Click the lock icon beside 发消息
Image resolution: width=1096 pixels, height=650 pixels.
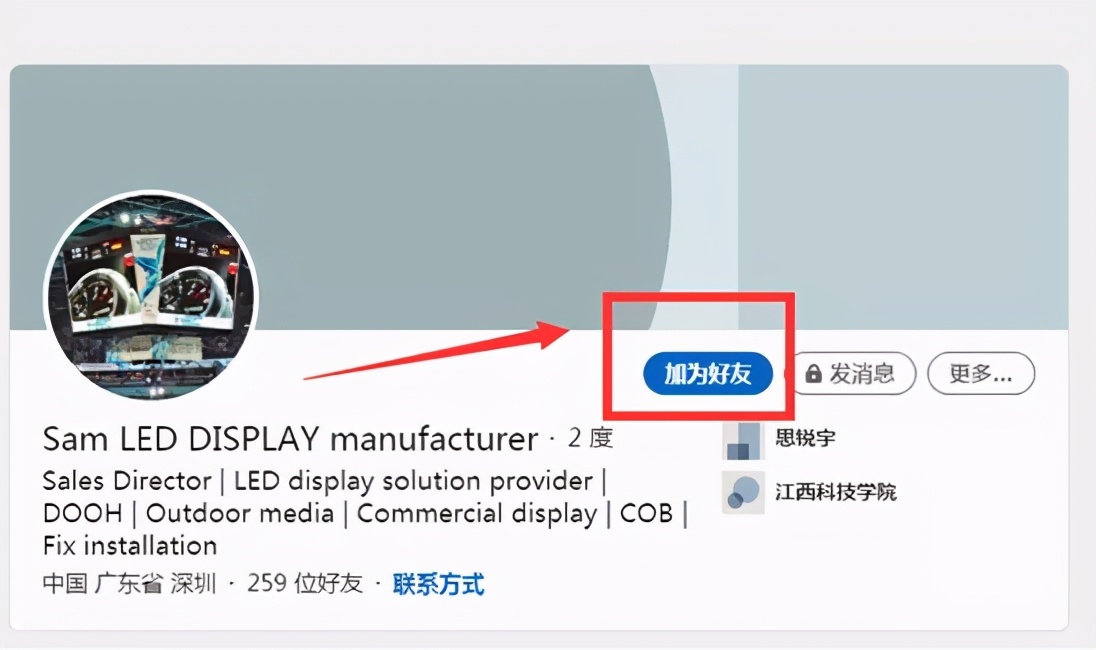[813, 374]
